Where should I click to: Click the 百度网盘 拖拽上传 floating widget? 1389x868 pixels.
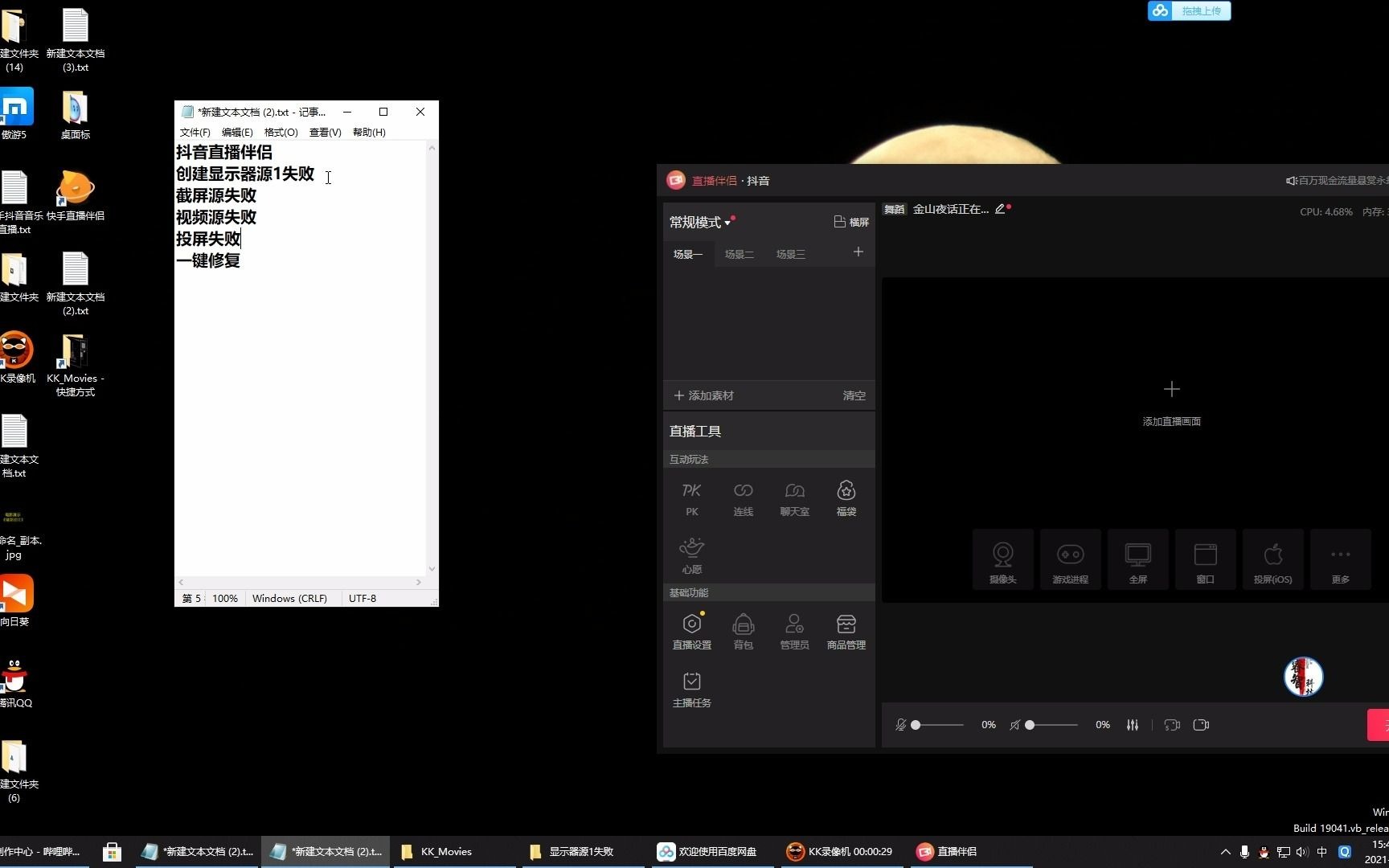pyautogui.click(x=1189, y=10)
